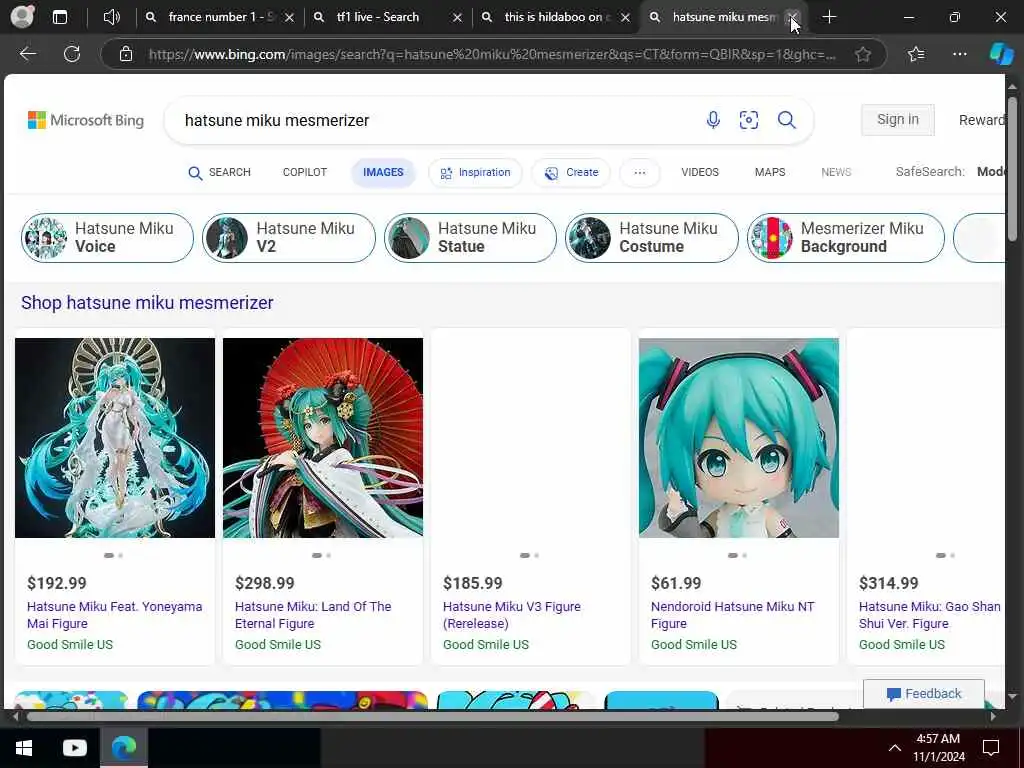Submit search with magnifier icon

coord(786,120)
